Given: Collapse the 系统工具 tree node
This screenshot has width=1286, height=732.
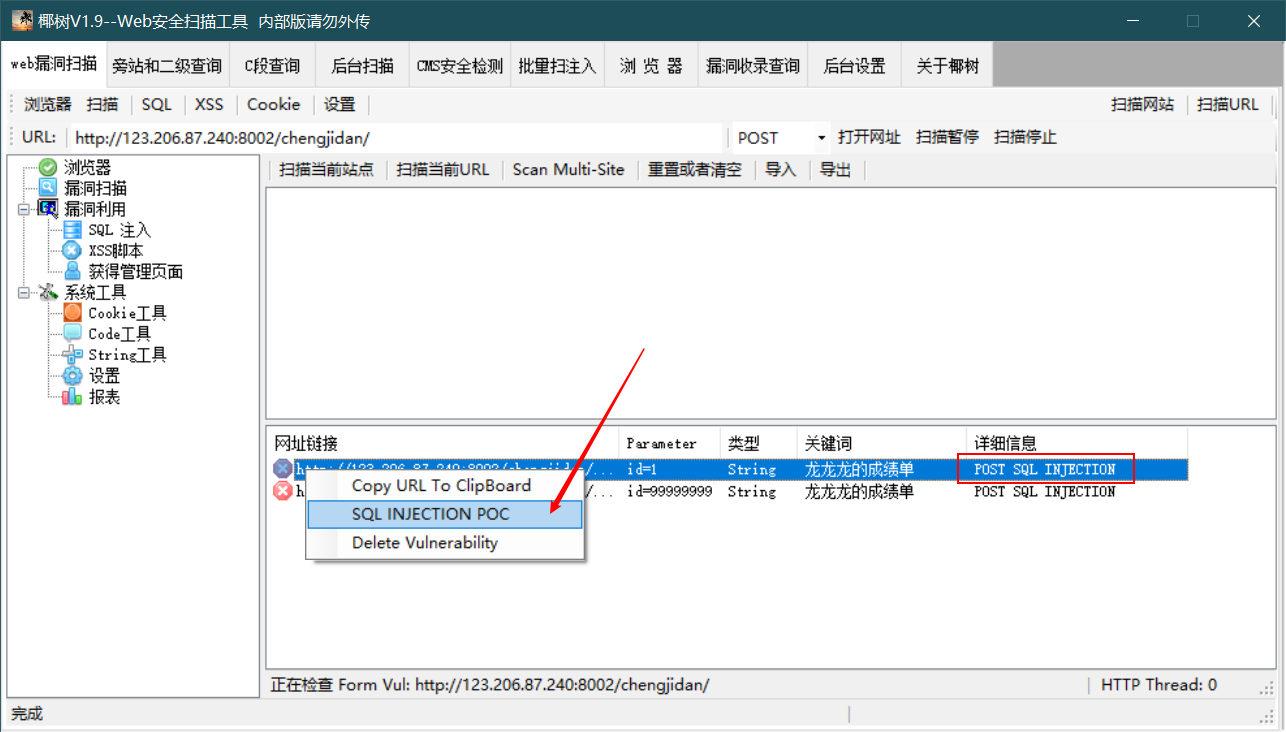Looking at the screenshot, I should tap(23, 293).
